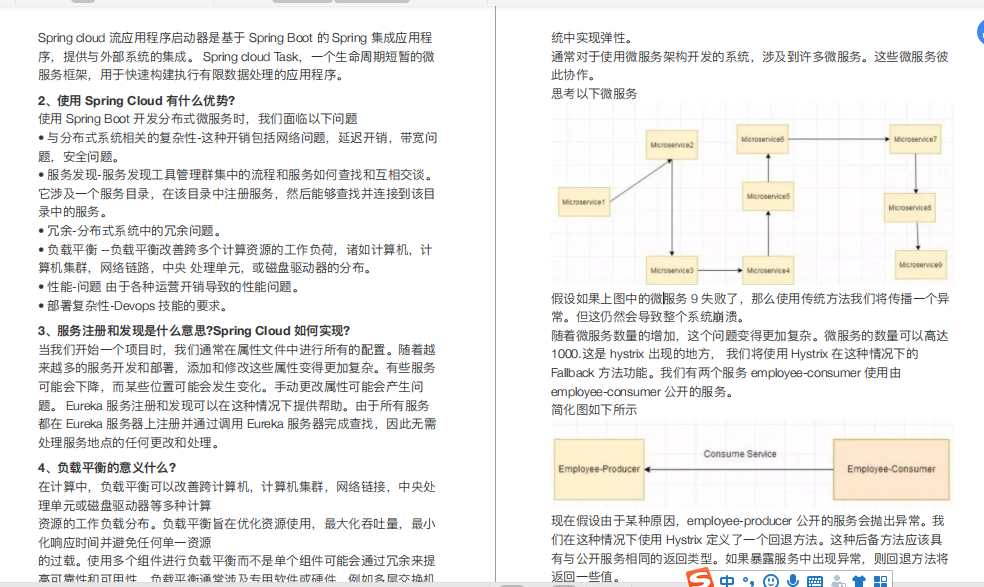Click the Microservice1 box in diagram
Screen dimensions: 984x587
584,202
